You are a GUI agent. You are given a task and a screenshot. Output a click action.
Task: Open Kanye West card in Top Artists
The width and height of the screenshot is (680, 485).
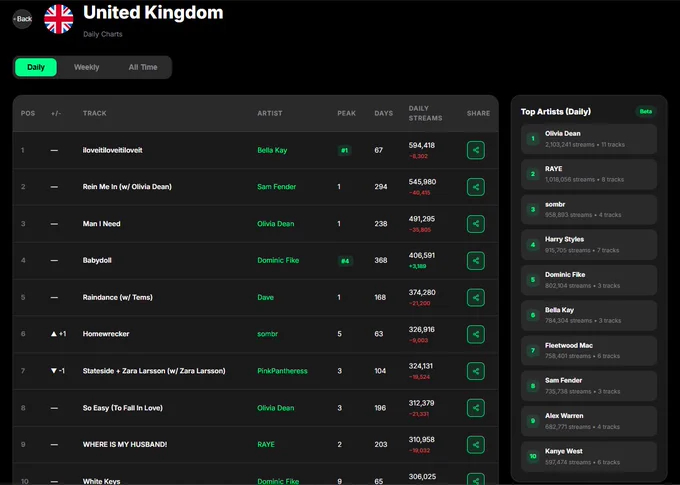pyautogui.click(x=589, y=457)
